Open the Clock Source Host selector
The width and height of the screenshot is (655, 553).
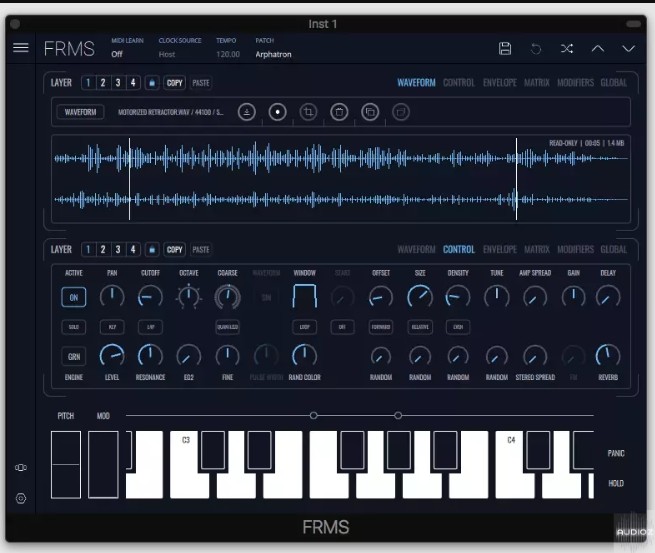click(167, 54)
